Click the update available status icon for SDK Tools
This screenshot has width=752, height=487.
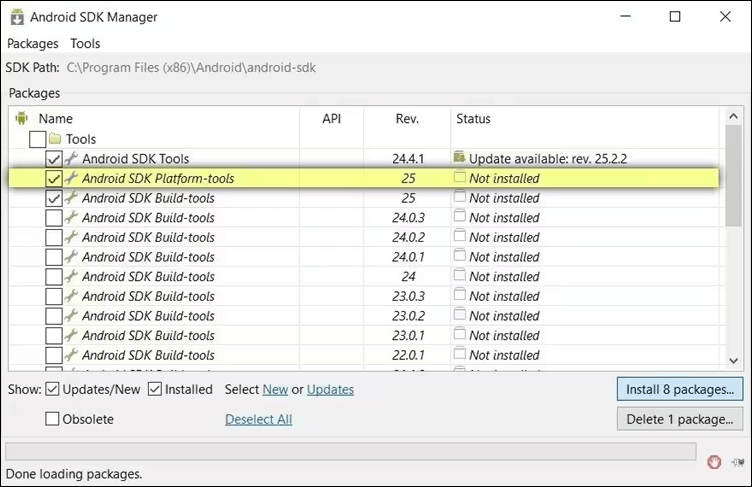459,158
